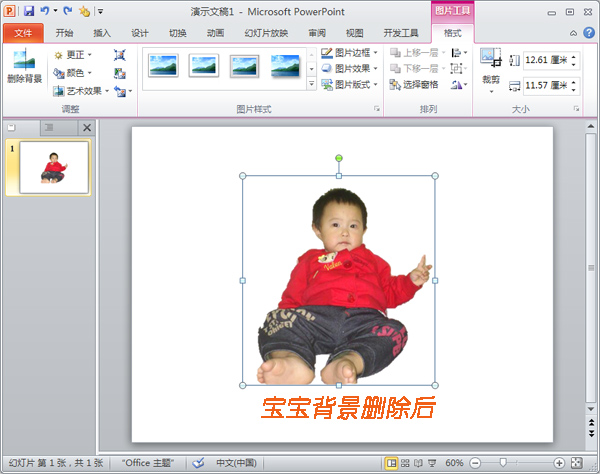Open the Corrections (更正) menu

tap(73, 55)
